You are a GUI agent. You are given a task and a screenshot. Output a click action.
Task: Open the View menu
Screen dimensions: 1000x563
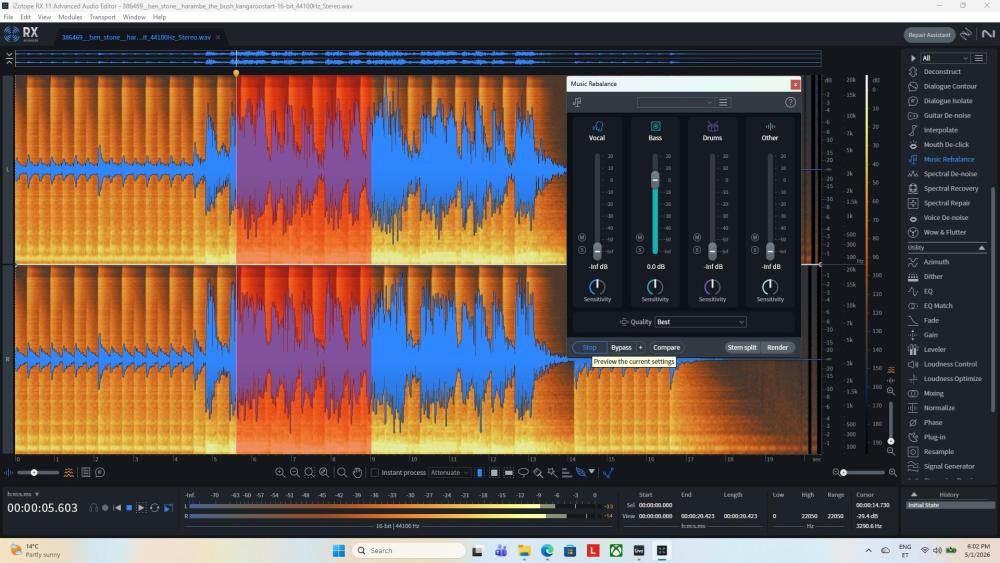(44, 17)
